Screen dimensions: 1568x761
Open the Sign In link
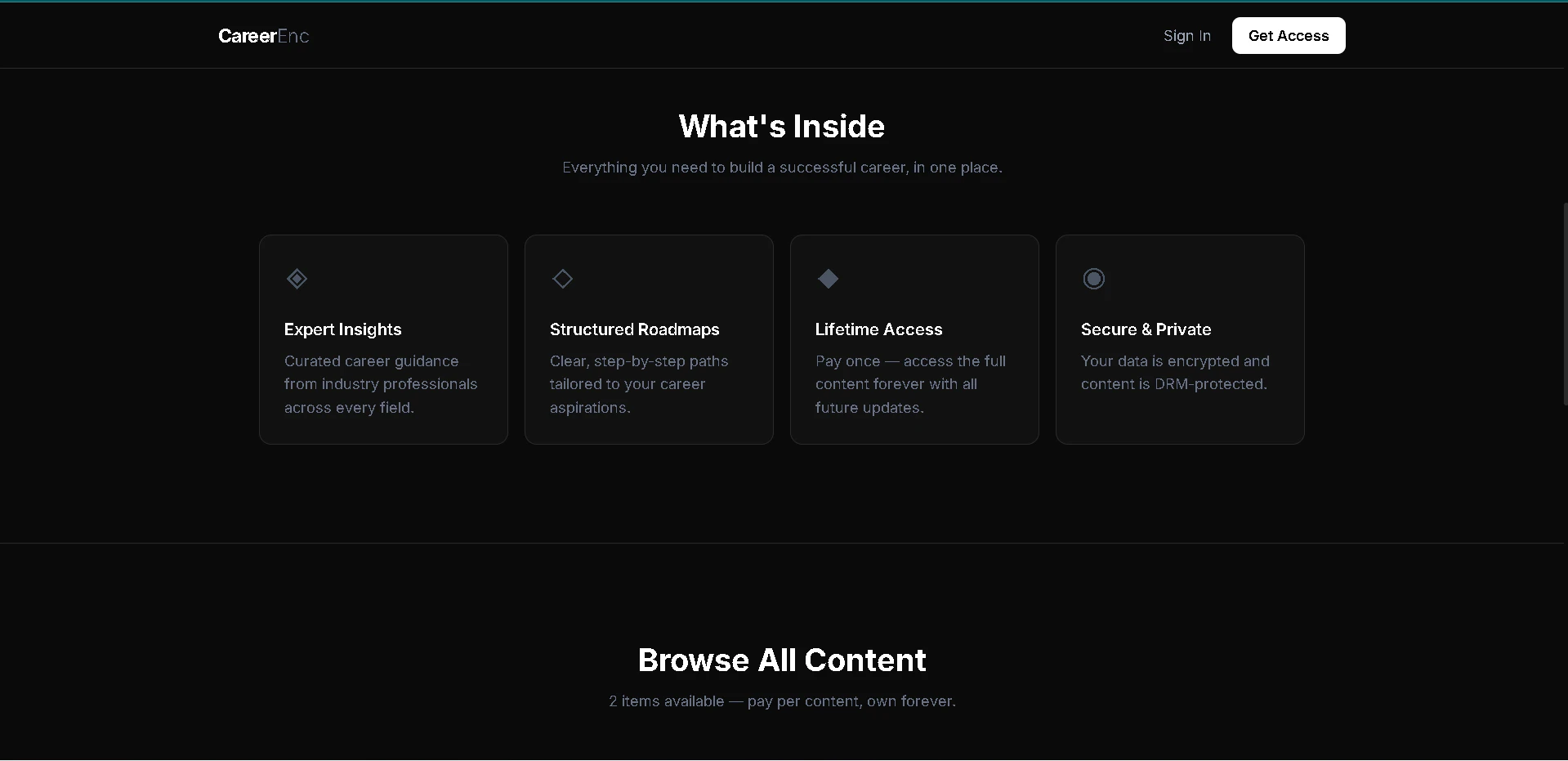tap(1187, 36)
